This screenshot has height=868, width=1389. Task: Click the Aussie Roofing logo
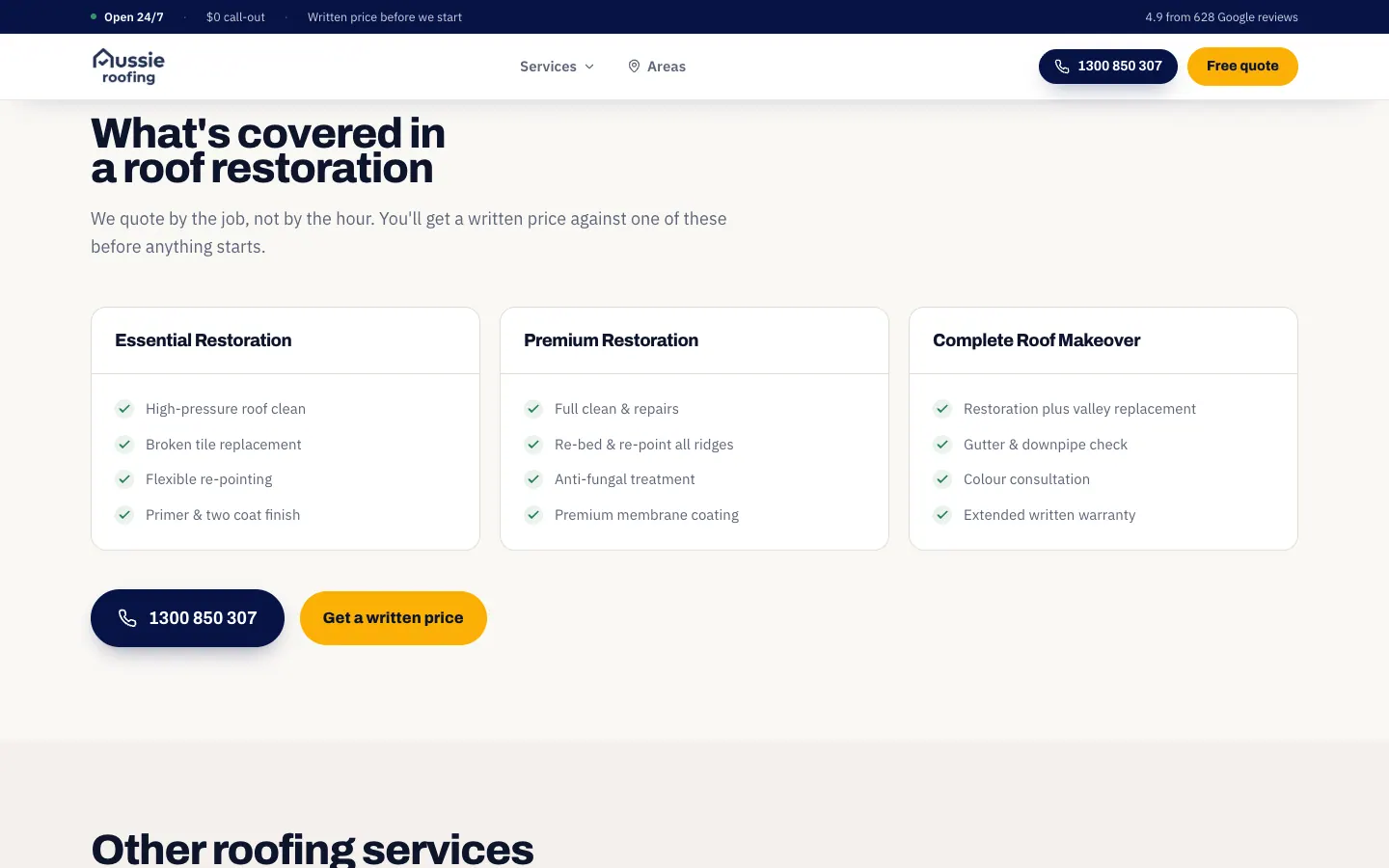128,67
